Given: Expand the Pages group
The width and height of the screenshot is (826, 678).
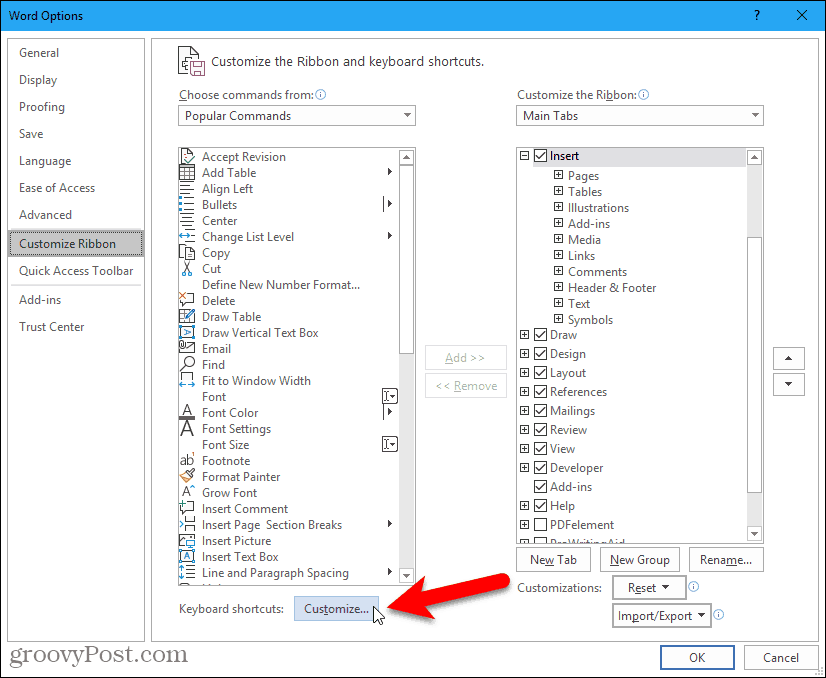Looking at the screenshot, I should 558,175.
